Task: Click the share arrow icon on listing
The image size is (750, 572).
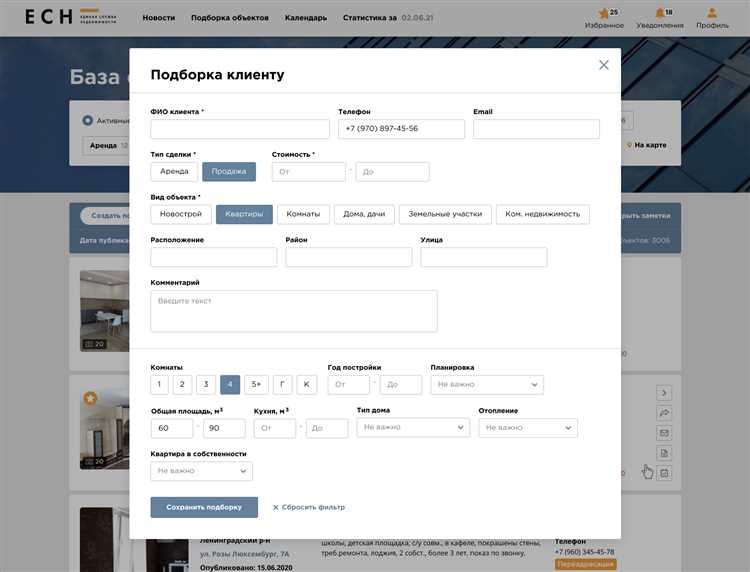Action: [x=664, y=413]
